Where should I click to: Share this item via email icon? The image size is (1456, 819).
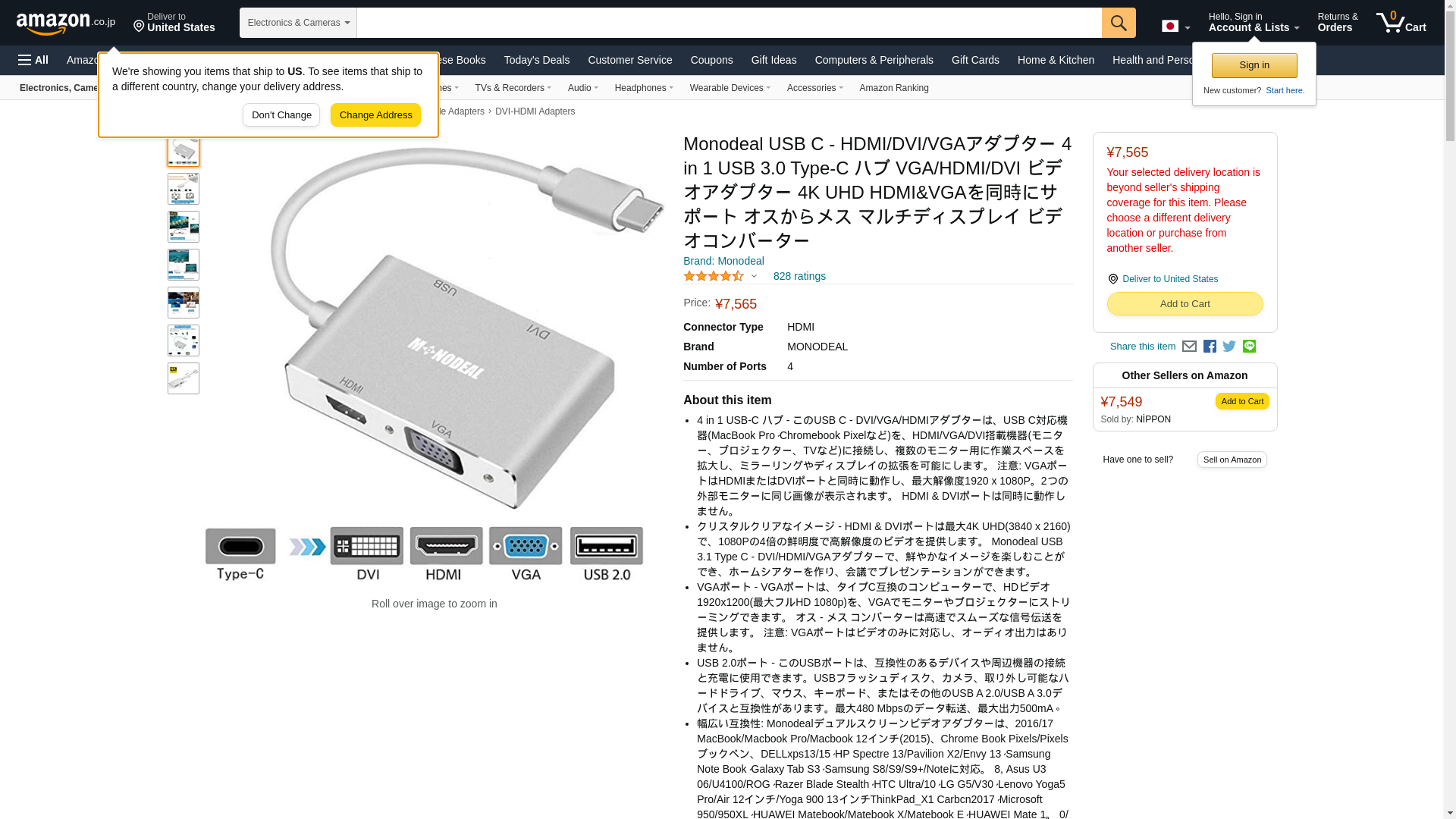[x=1189, y=347]
